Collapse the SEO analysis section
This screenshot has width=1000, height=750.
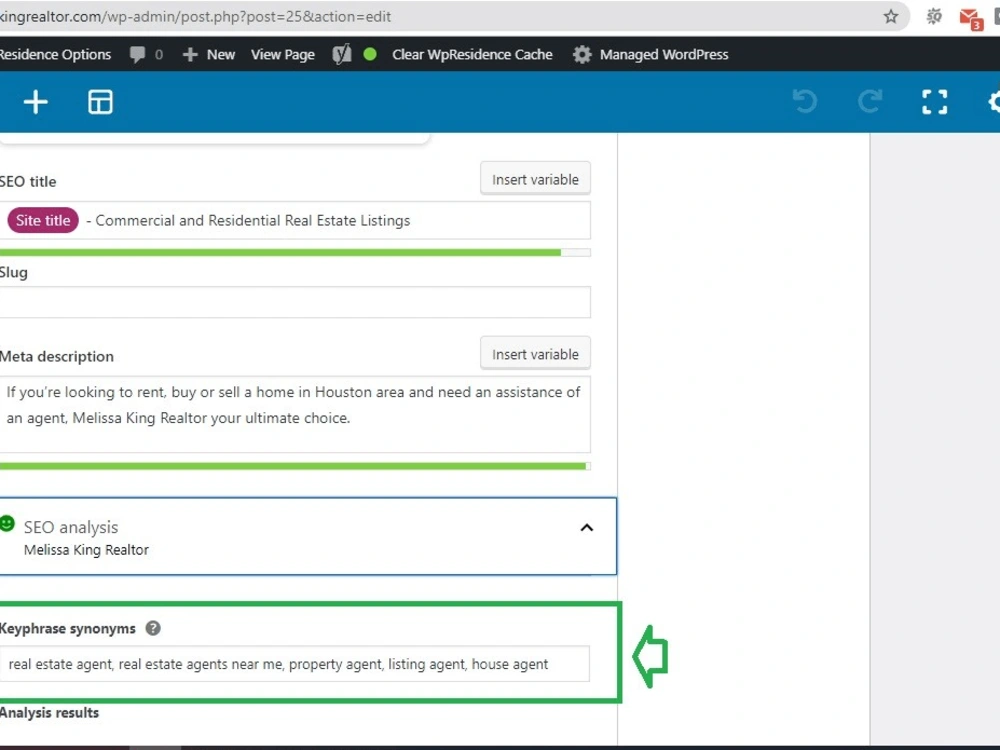coord(587,528)
